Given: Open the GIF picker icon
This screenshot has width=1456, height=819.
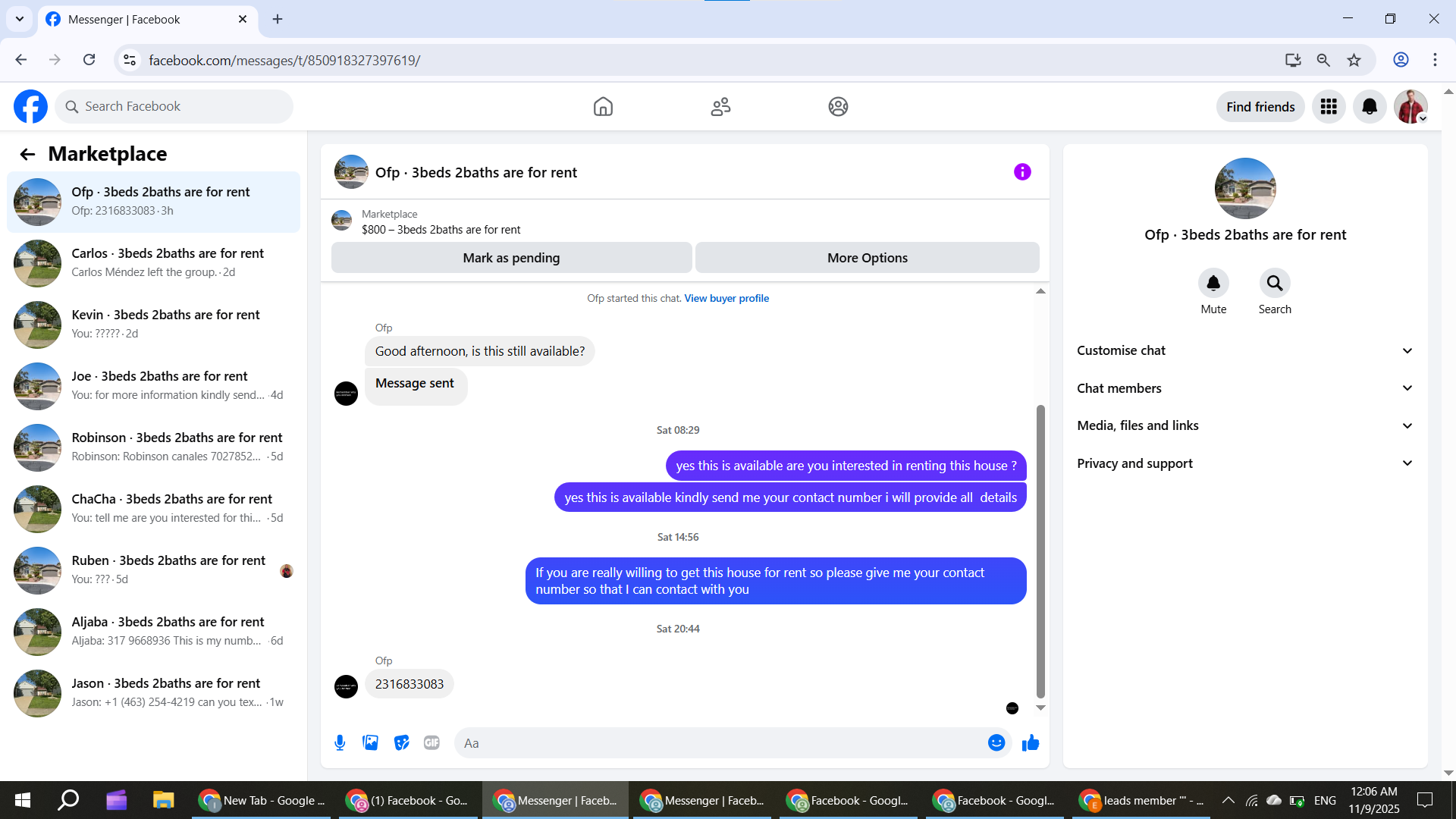Looking at the screenshot, I should 431,743.
